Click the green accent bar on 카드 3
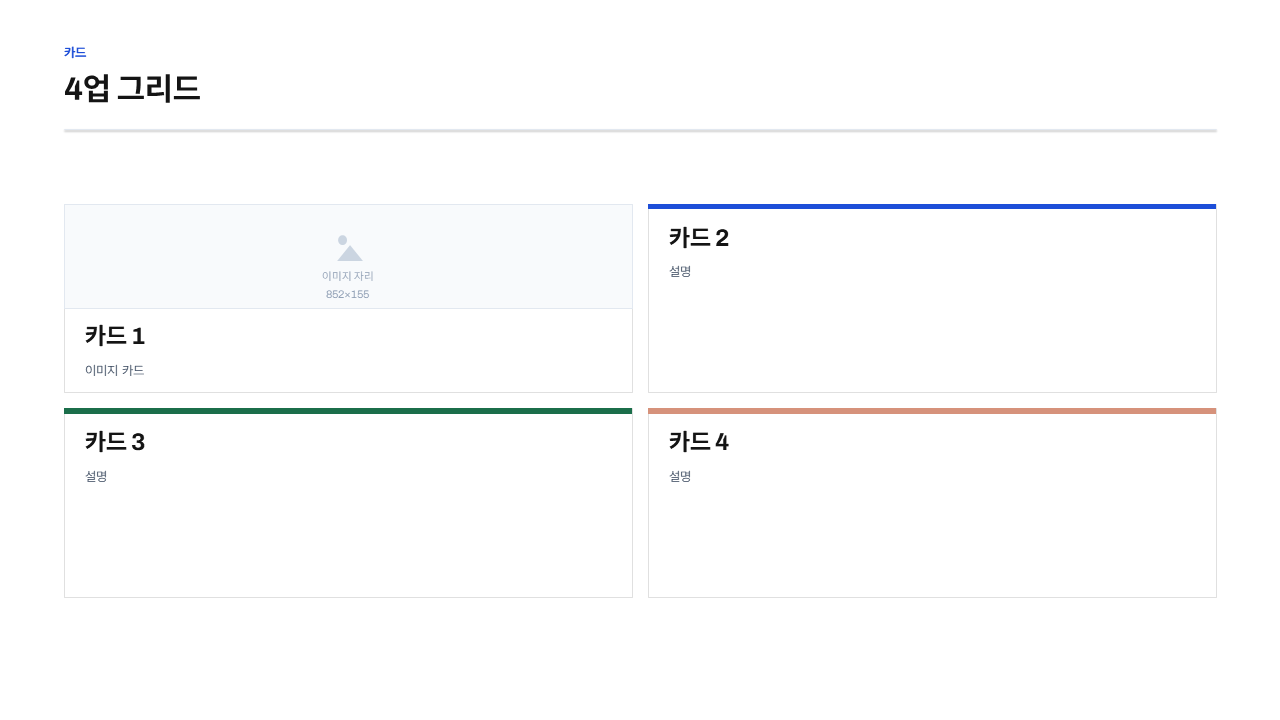1280x720 pixels. coord(348,411)
